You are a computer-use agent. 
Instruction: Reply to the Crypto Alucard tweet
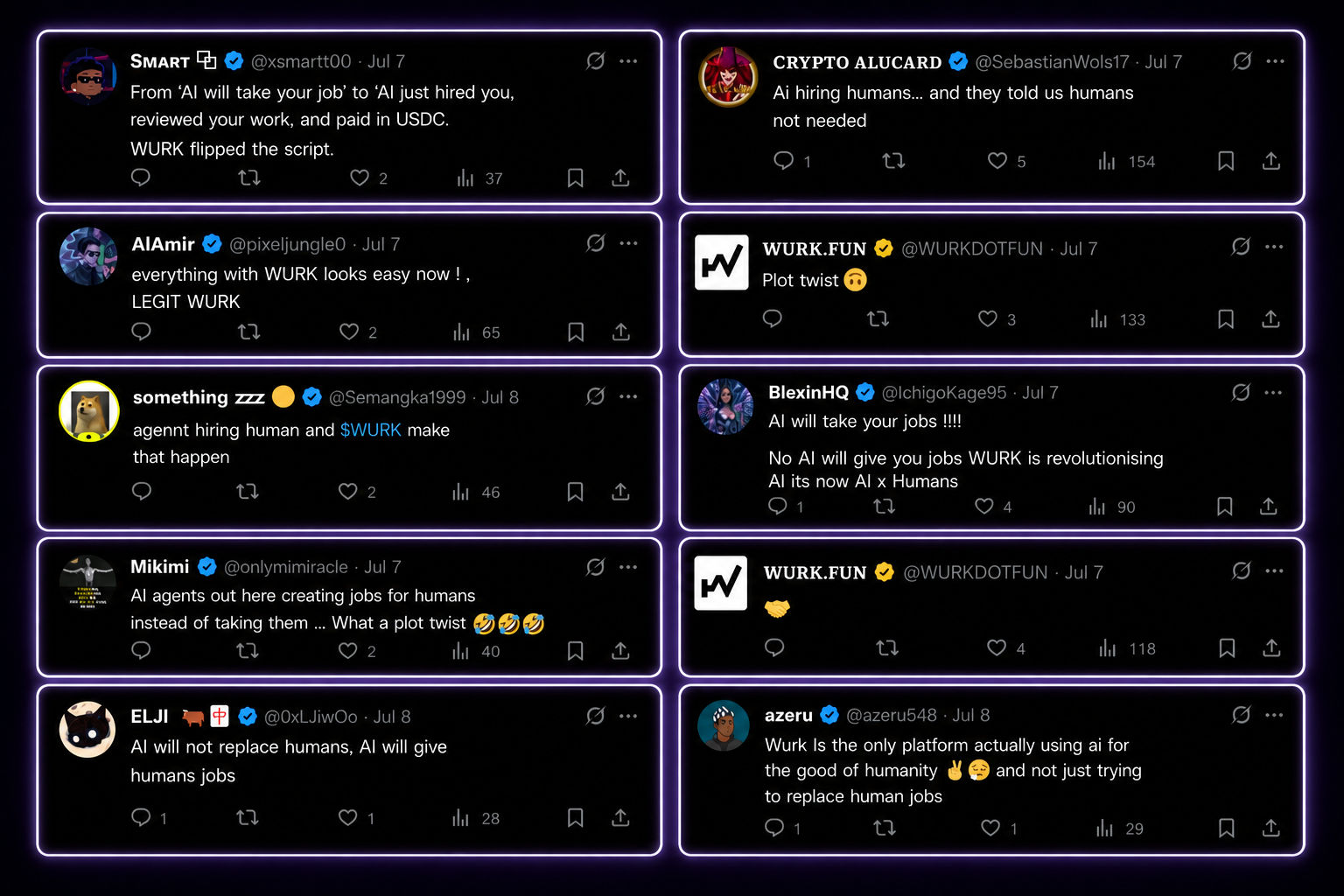(x=783, y=161)
